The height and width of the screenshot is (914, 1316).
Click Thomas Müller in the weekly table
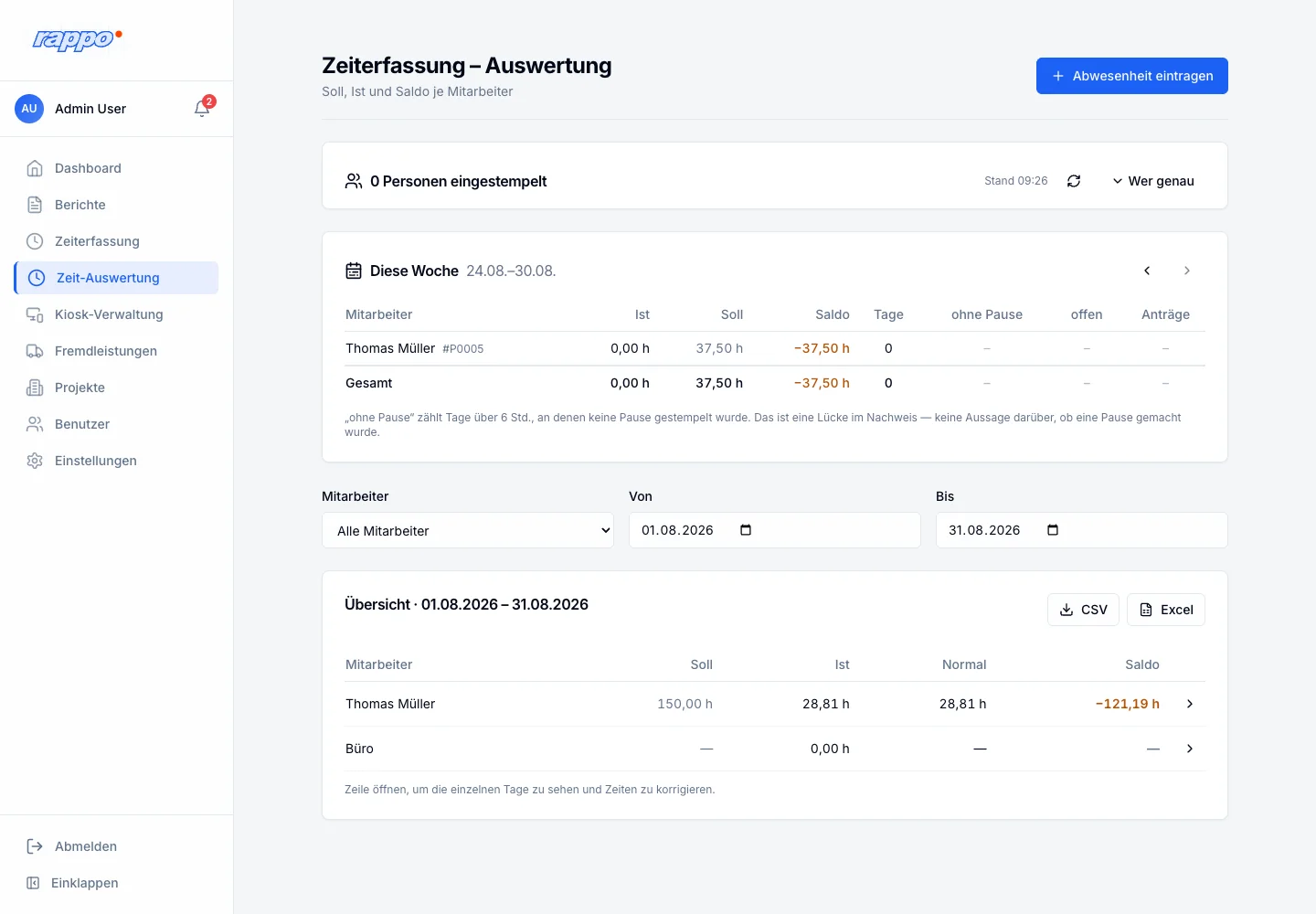tap(390, 348)
